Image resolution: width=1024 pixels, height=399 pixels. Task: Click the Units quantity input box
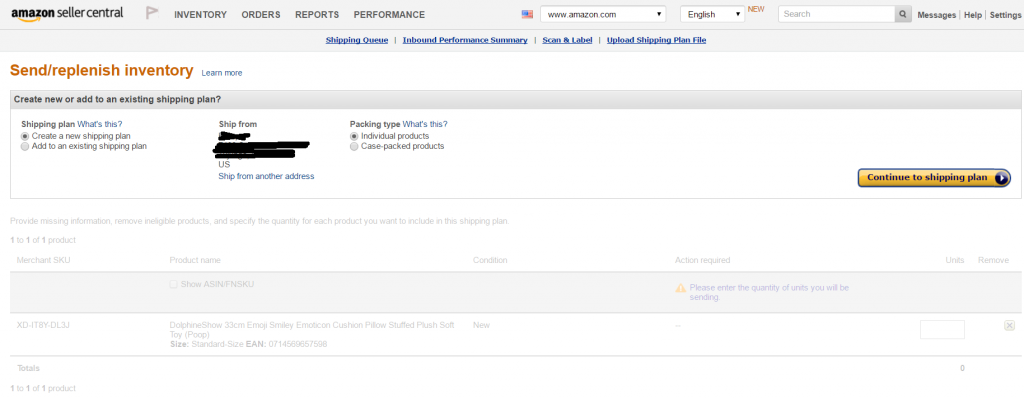(942, 330)
